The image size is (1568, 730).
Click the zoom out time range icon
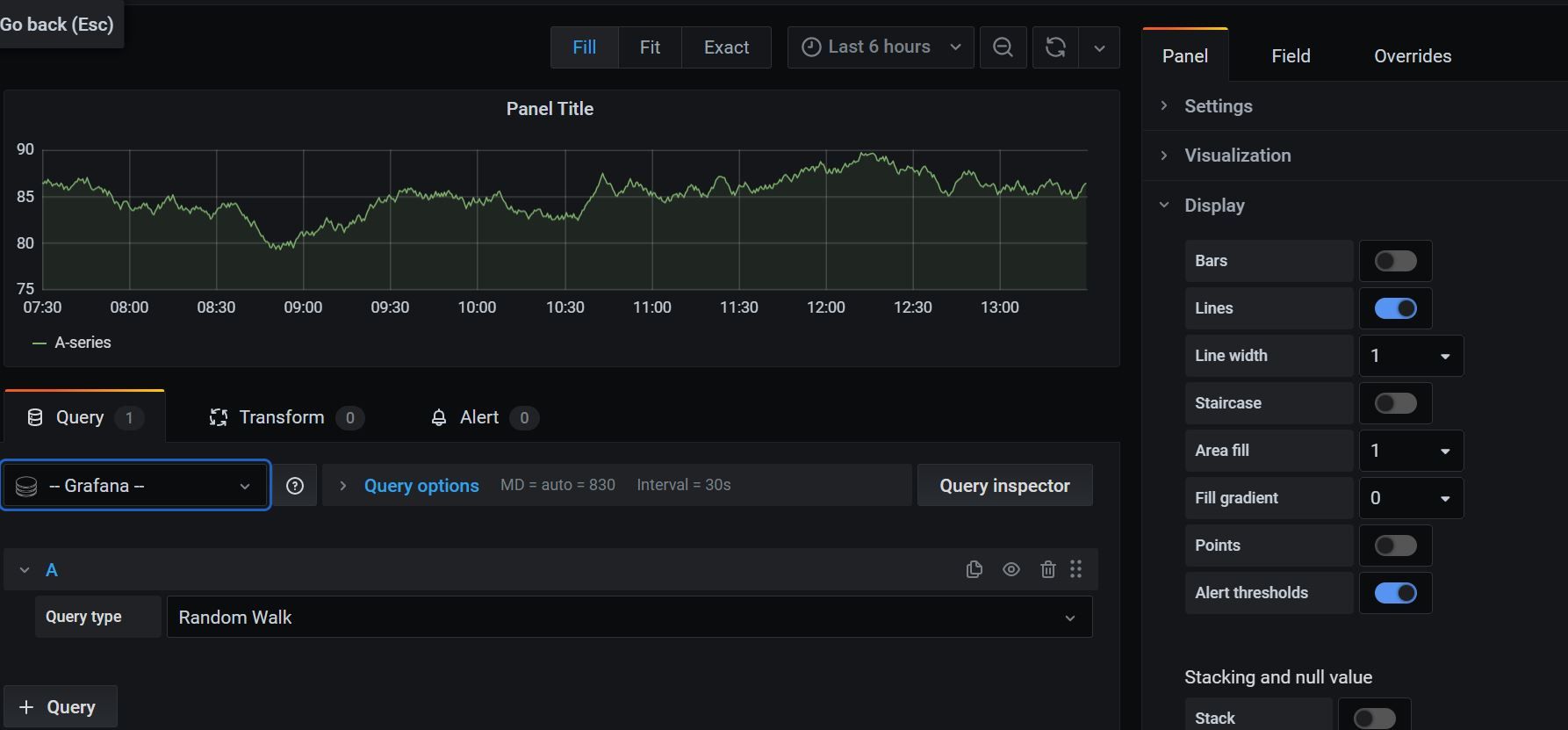tap(1003, 47)
